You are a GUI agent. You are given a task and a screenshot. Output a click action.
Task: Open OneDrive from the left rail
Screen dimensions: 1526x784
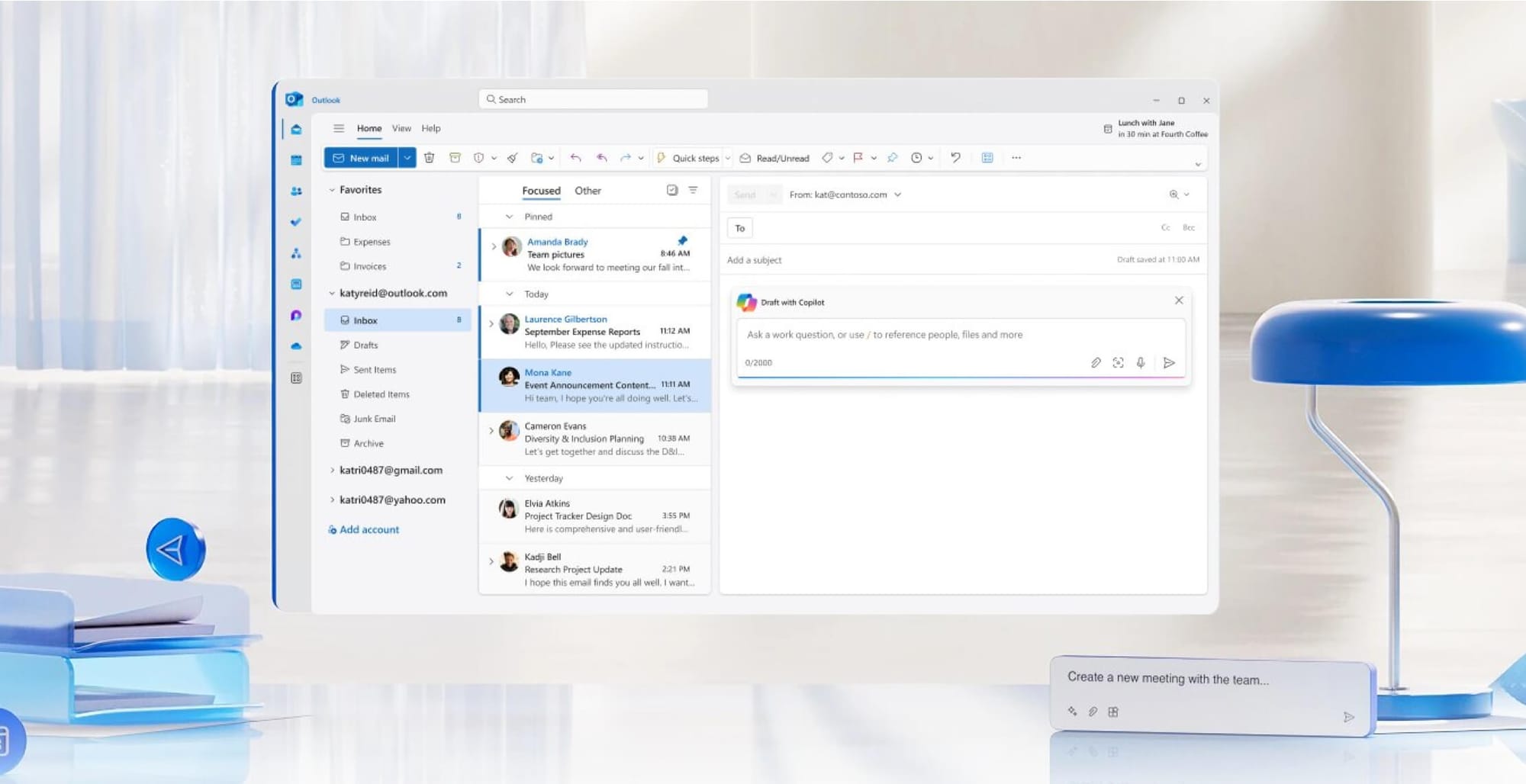(296, 345)
